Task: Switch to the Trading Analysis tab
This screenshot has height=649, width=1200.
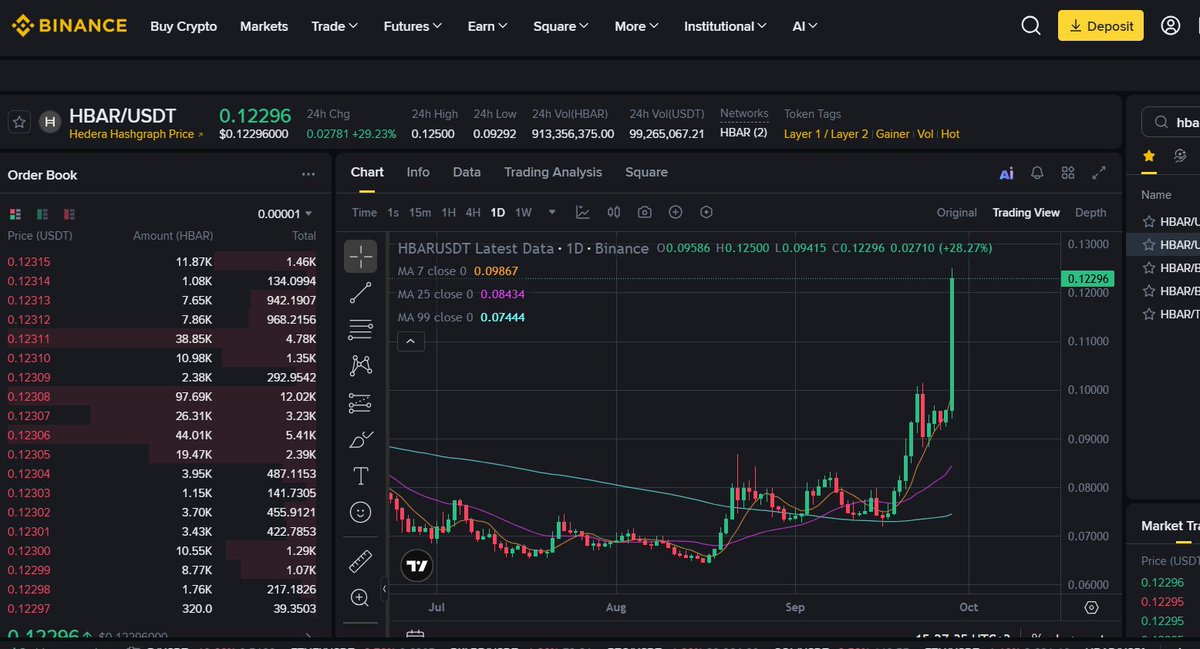Action: coord(553,172)
